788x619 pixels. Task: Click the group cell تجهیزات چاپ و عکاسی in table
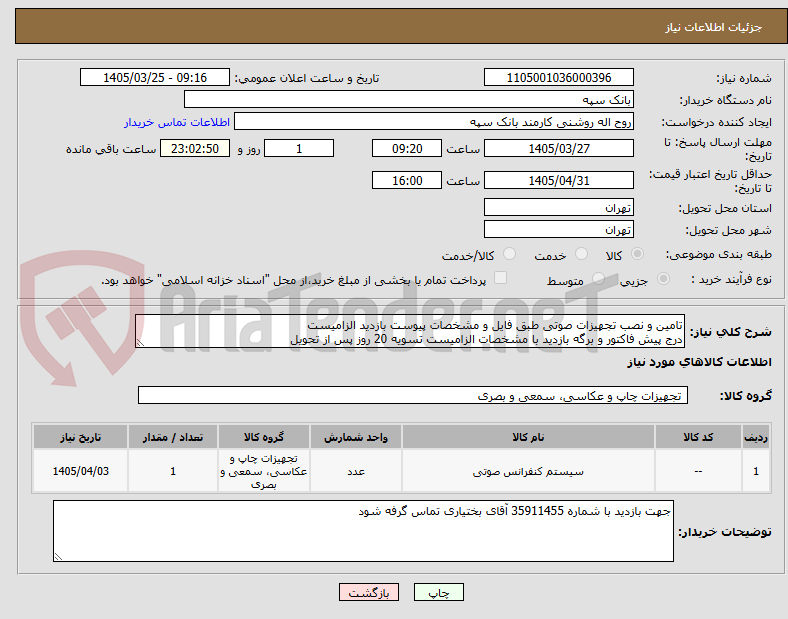pyautogui.click(x=264, y=471)
